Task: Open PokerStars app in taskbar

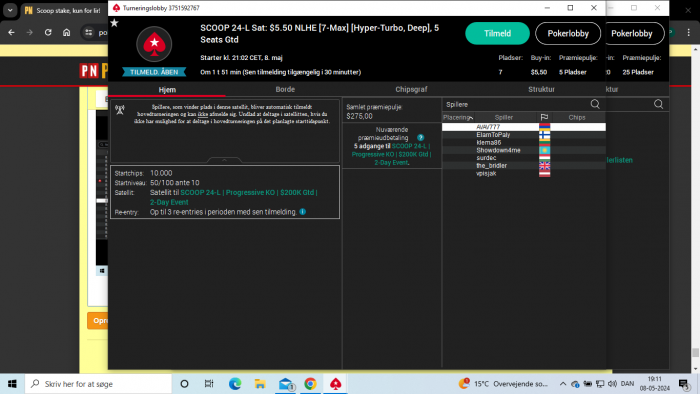Action: click(336, 384)
